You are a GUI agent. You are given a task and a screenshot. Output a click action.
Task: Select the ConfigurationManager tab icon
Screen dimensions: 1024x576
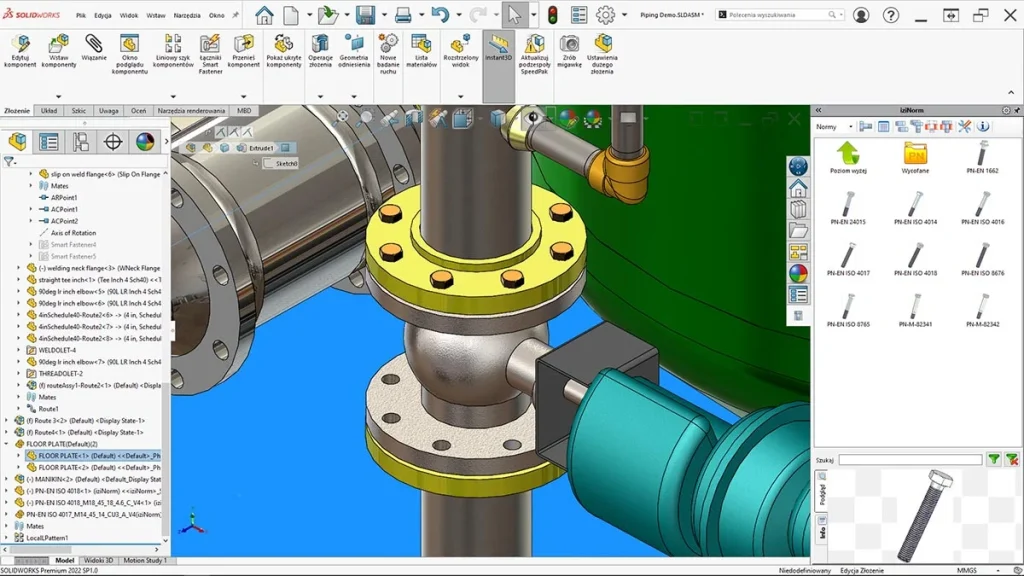80,142
